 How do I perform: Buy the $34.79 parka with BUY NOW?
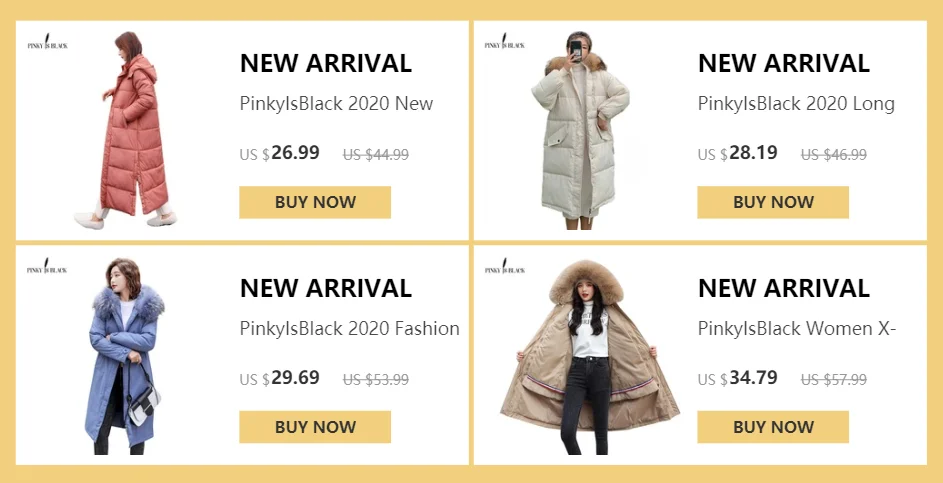click(773, 427)
